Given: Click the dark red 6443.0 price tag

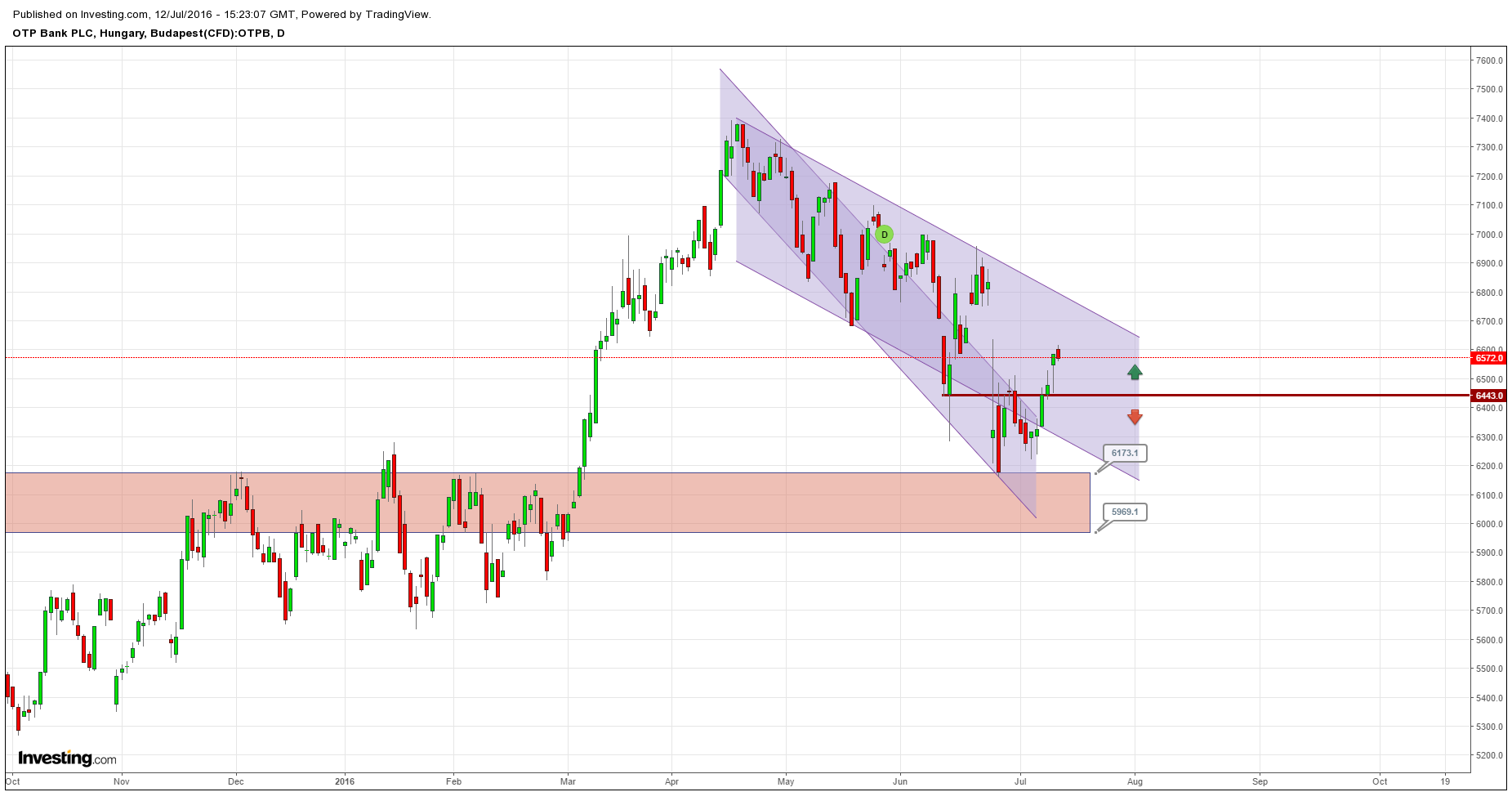Looking at the screenshot, I should pos(1488,396).
